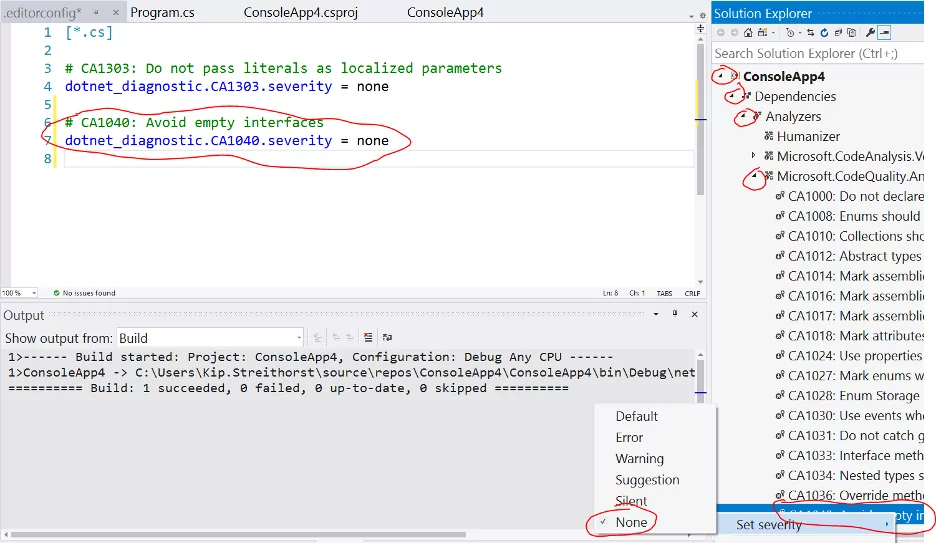Clear all output using the Clear All icon

pos(368,337)
